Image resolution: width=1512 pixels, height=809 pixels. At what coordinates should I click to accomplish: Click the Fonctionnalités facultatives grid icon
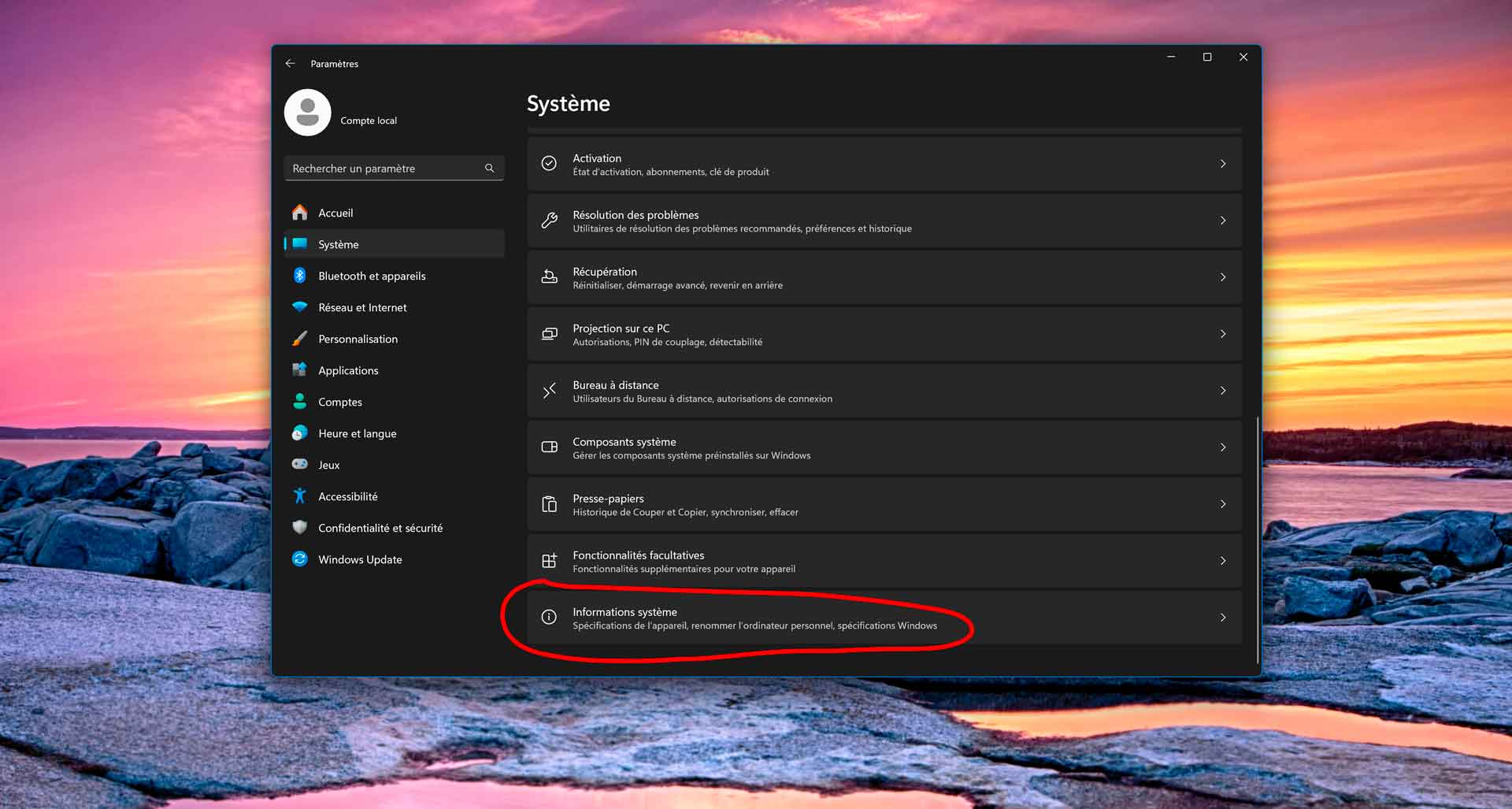549,561
